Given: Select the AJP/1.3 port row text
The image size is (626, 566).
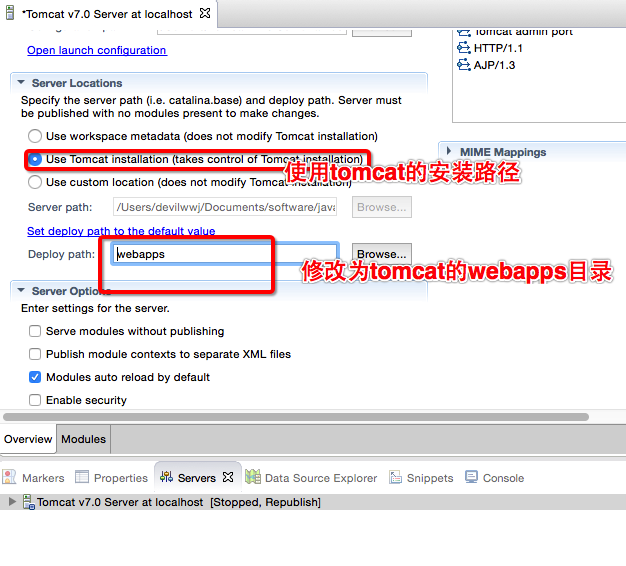Looking at the screenshot, I should click(494, 65).
